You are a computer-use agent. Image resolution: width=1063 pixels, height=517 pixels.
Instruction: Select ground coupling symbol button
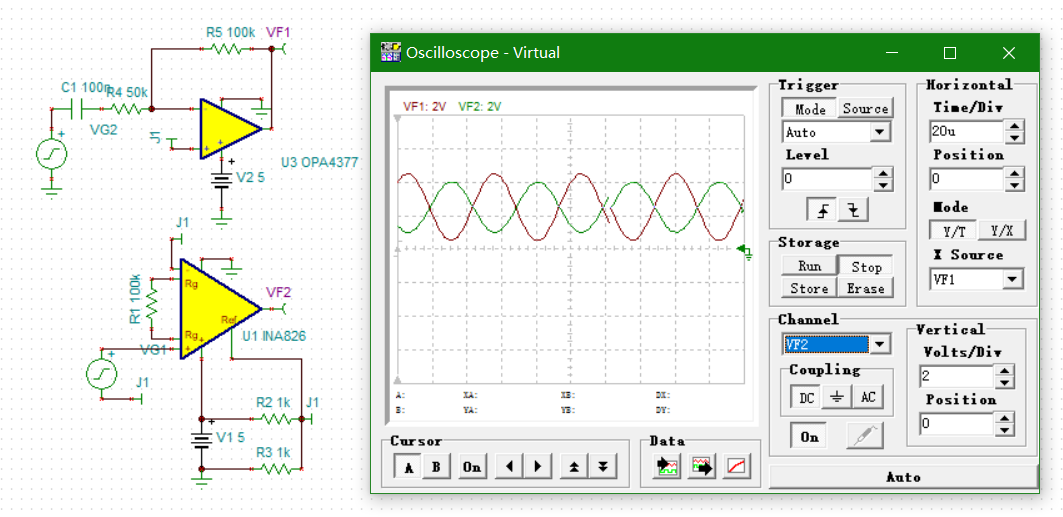(x=837, y=398)
